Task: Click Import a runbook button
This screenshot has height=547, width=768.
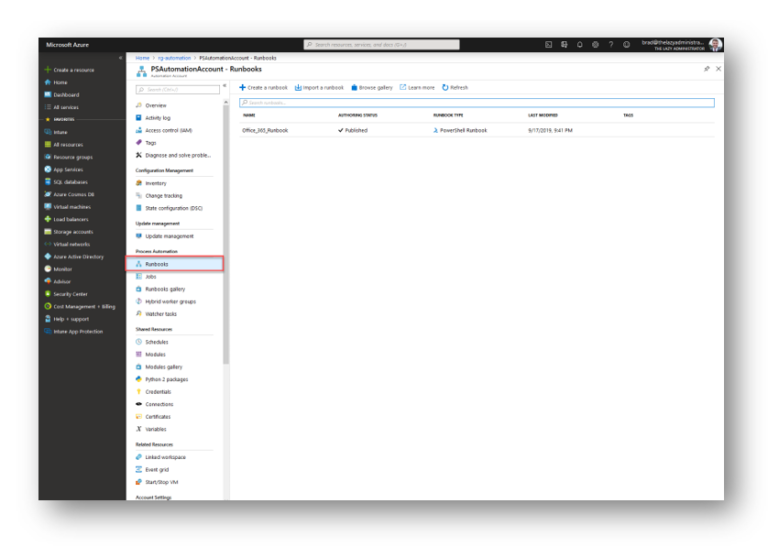Action: coord(319,88)
